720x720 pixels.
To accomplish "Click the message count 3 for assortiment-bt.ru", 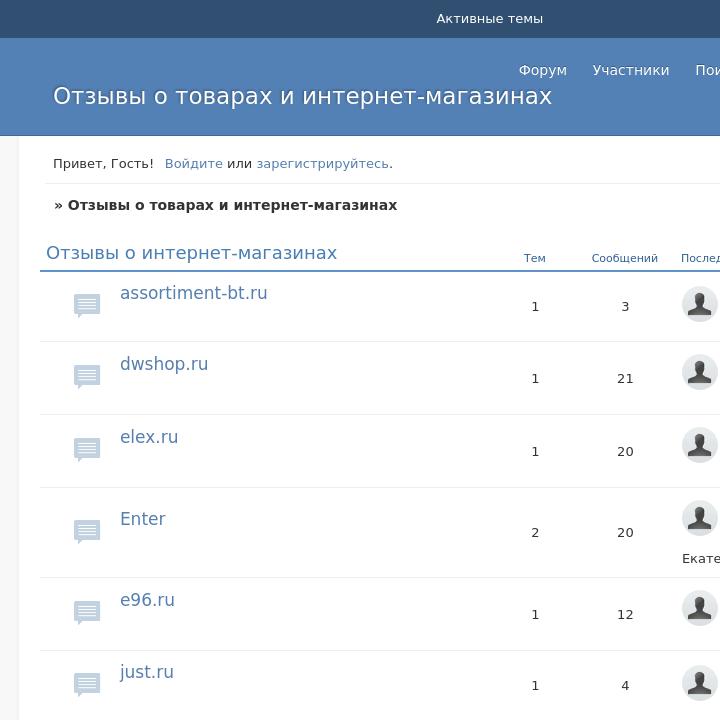I will point(625,307).
